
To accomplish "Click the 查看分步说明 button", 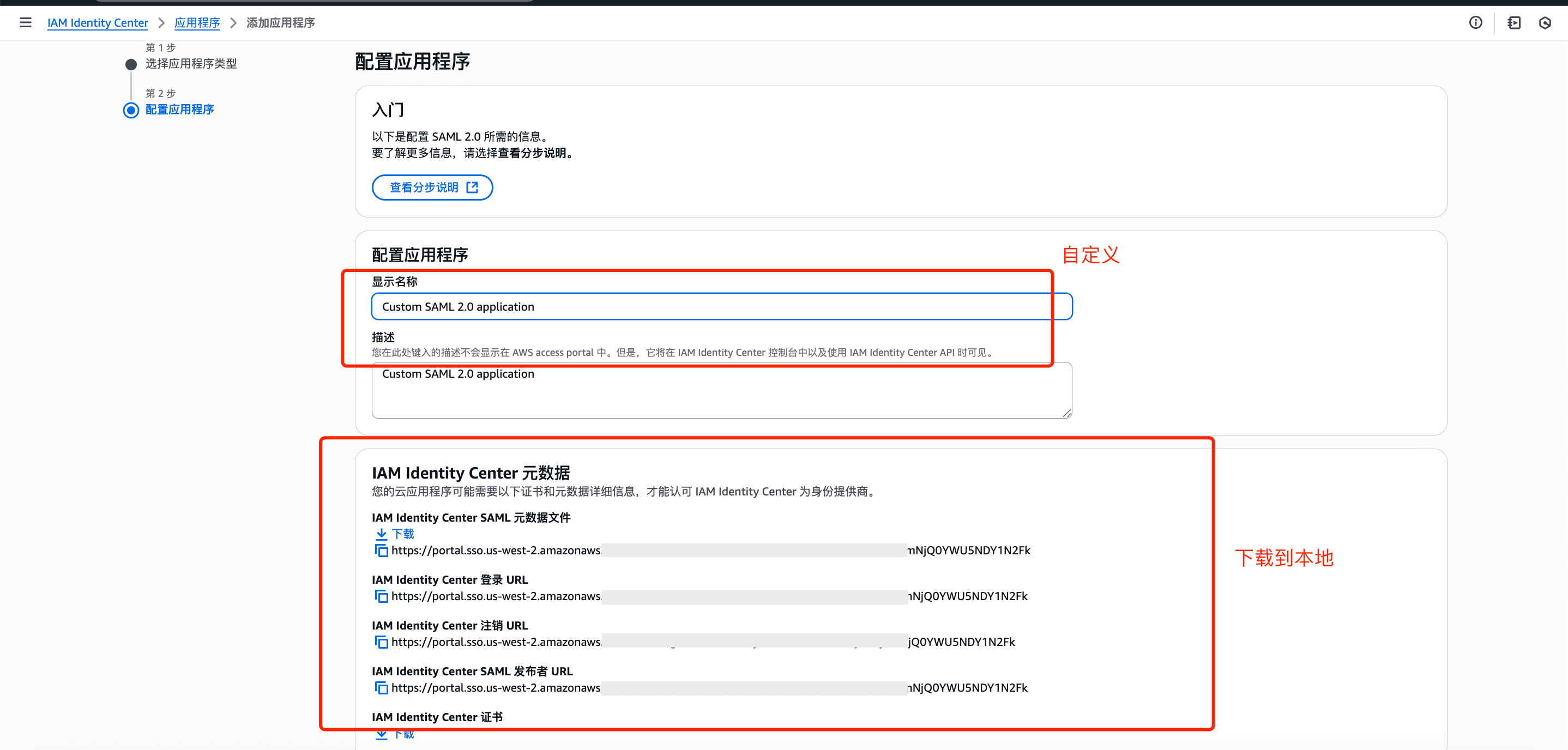I will [432, 187].
